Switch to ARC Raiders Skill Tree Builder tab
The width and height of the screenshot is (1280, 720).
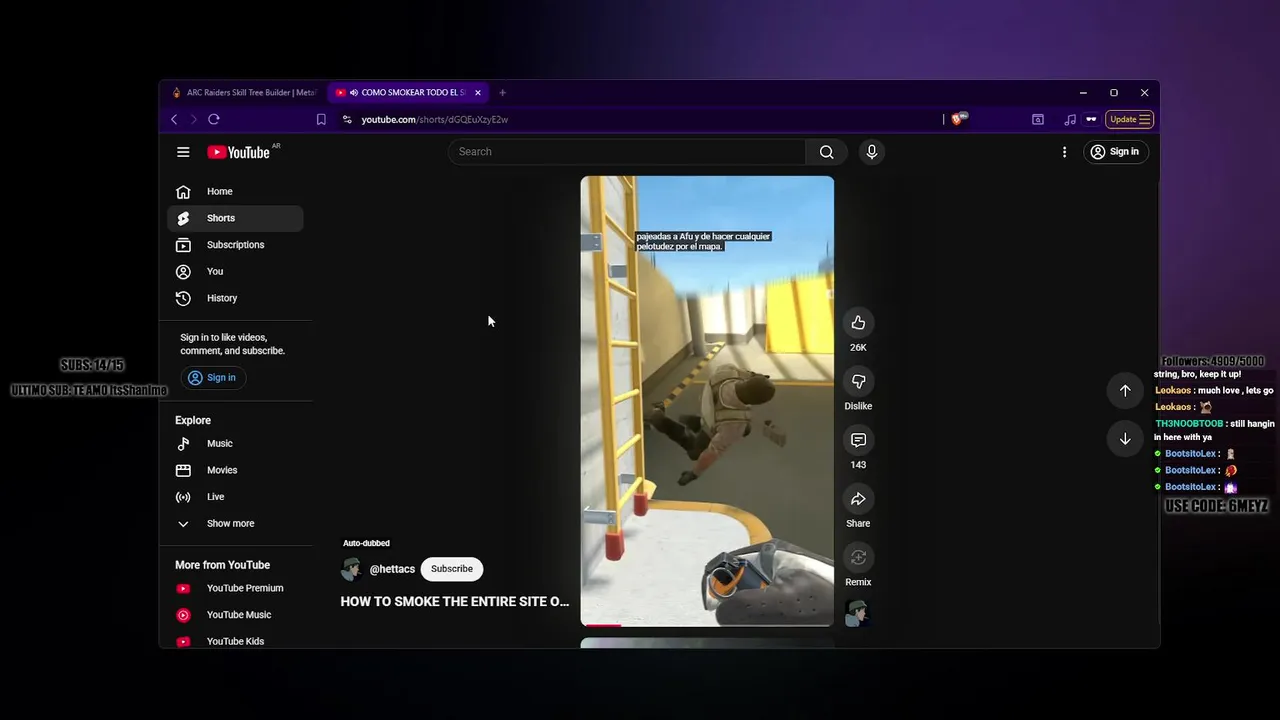pyautogui.click(x=244, y=92)
